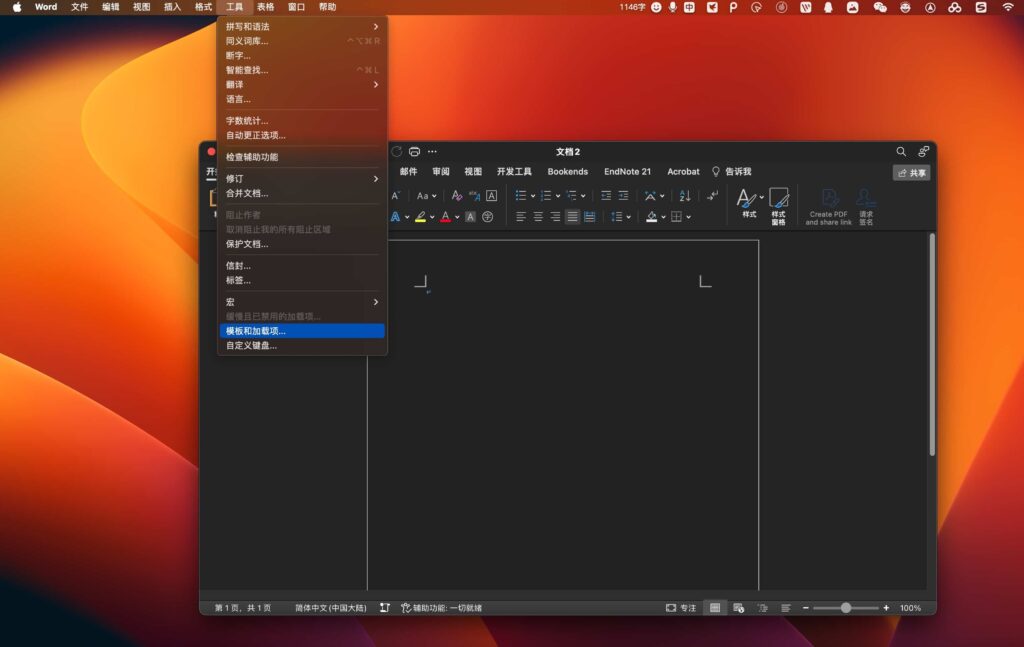Viewport: 1024px width, 647px height.
Task: Open the font color dropdown arrow
Action: 457,216
